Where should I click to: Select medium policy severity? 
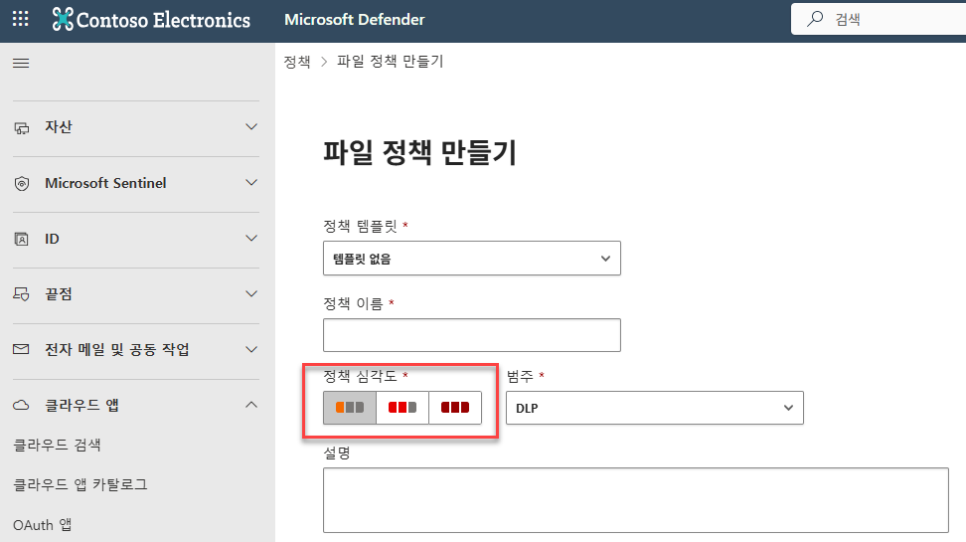[402, 408]
